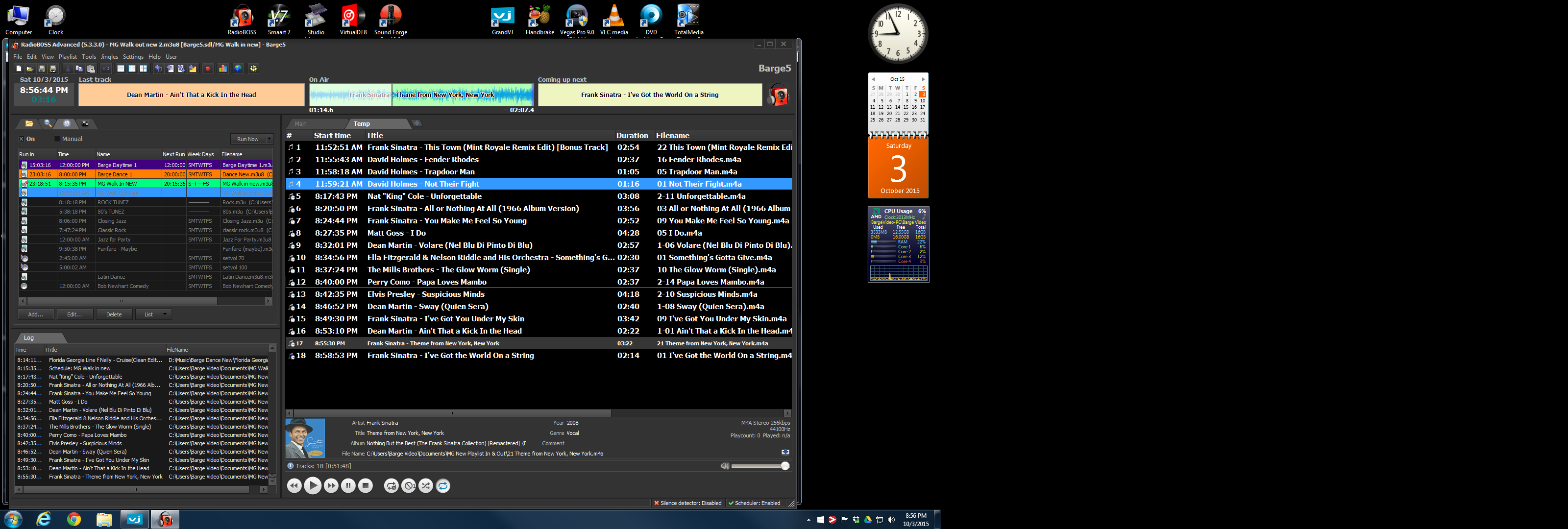1568x529 pixels.
Task: Pause playback with pause button
Action: click(x=348, y=486)
